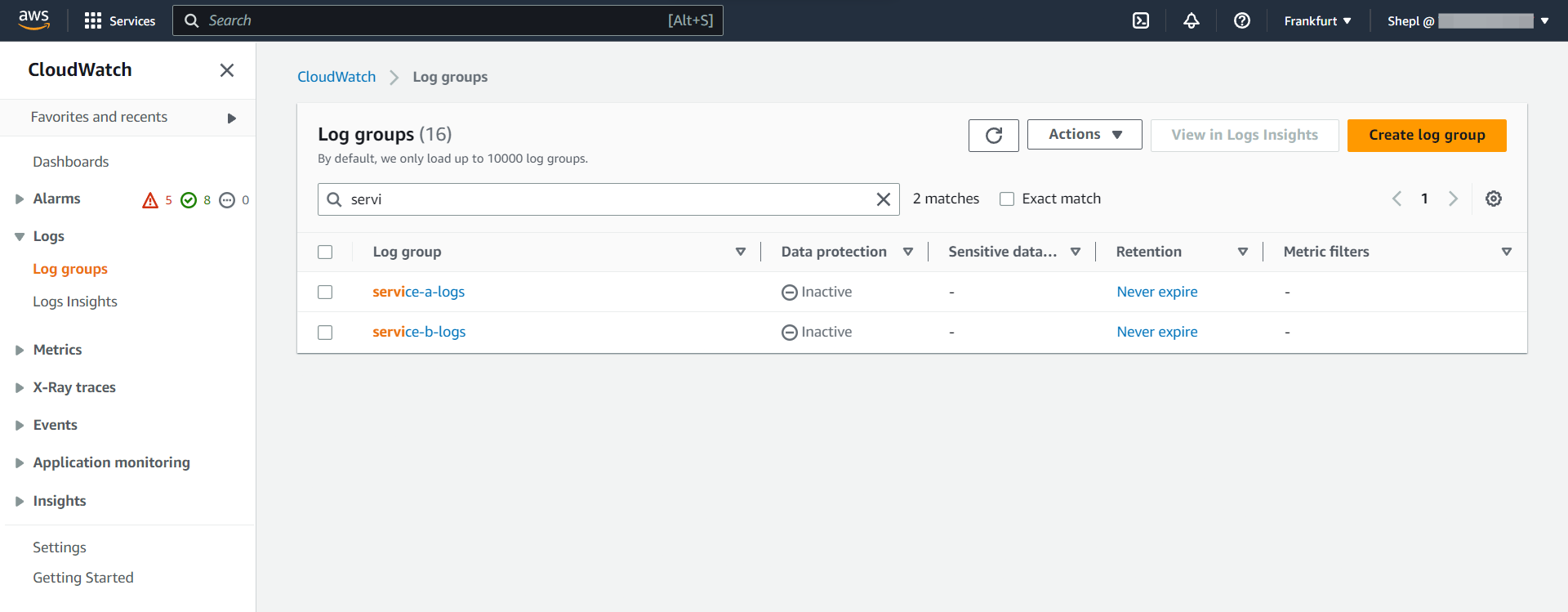Viewport: 1568px width, 612px height.
Task: Edit Never expire retention for service-a-logs
Action: pos(1157,292)
